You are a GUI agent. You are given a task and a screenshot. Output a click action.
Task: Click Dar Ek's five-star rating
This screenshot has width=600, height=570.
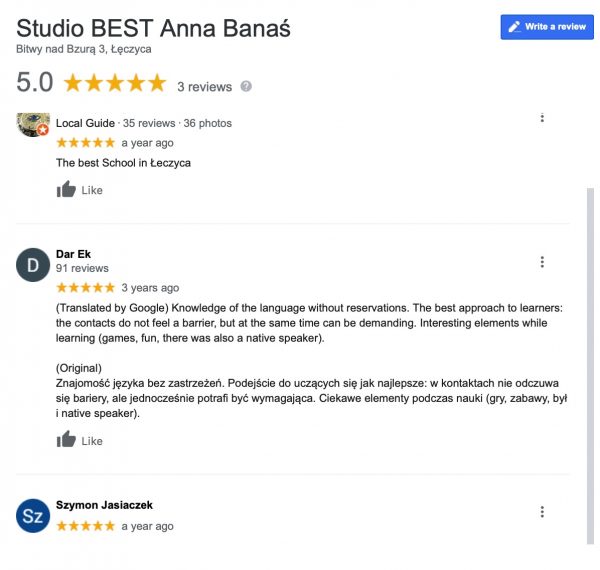(85, 288)
